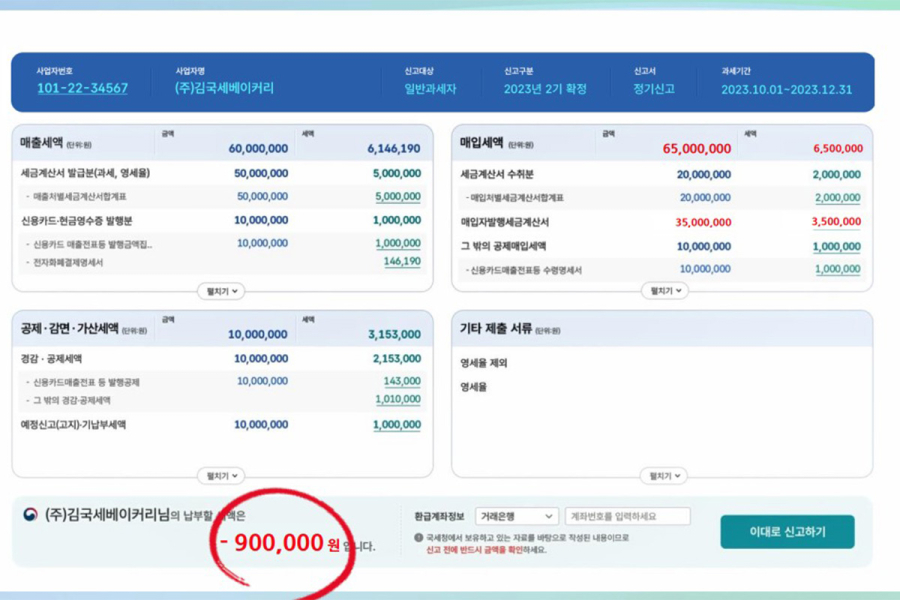Open the 5,000,000 tax invoice issuance amount link
Screen dimensions: 900x600
click(399, 173)
